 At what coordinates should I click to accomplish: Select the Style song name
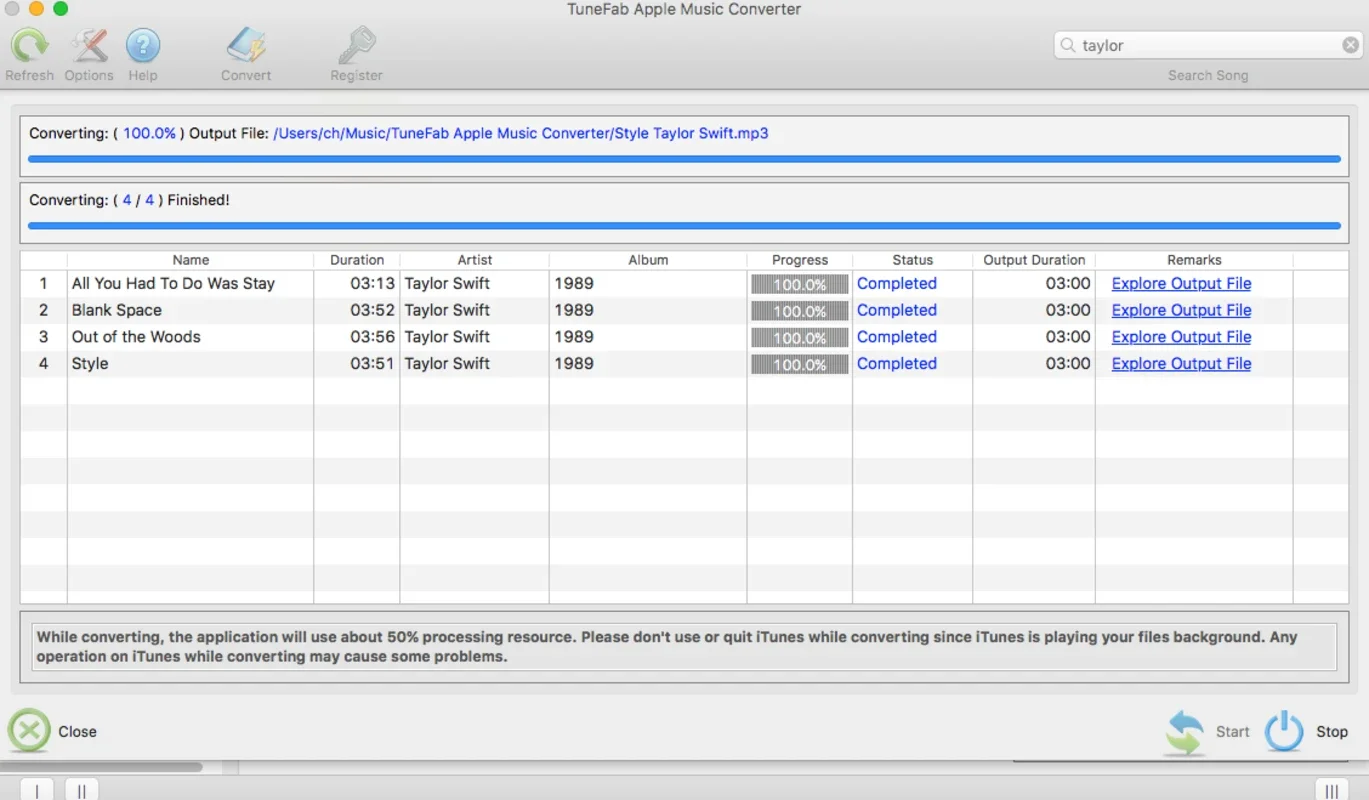click(x=90, y=364)
